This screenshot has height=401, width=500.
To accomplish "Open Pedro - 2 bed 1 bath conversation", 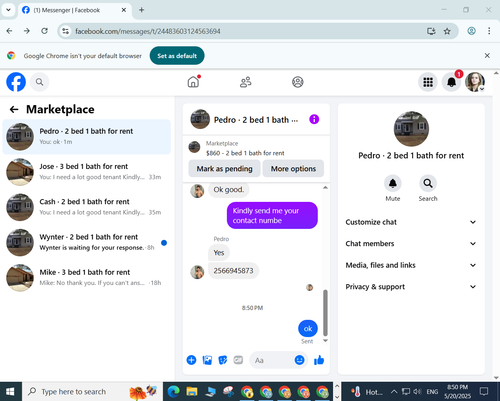I will pyautogui.click(x=86, y=137).
